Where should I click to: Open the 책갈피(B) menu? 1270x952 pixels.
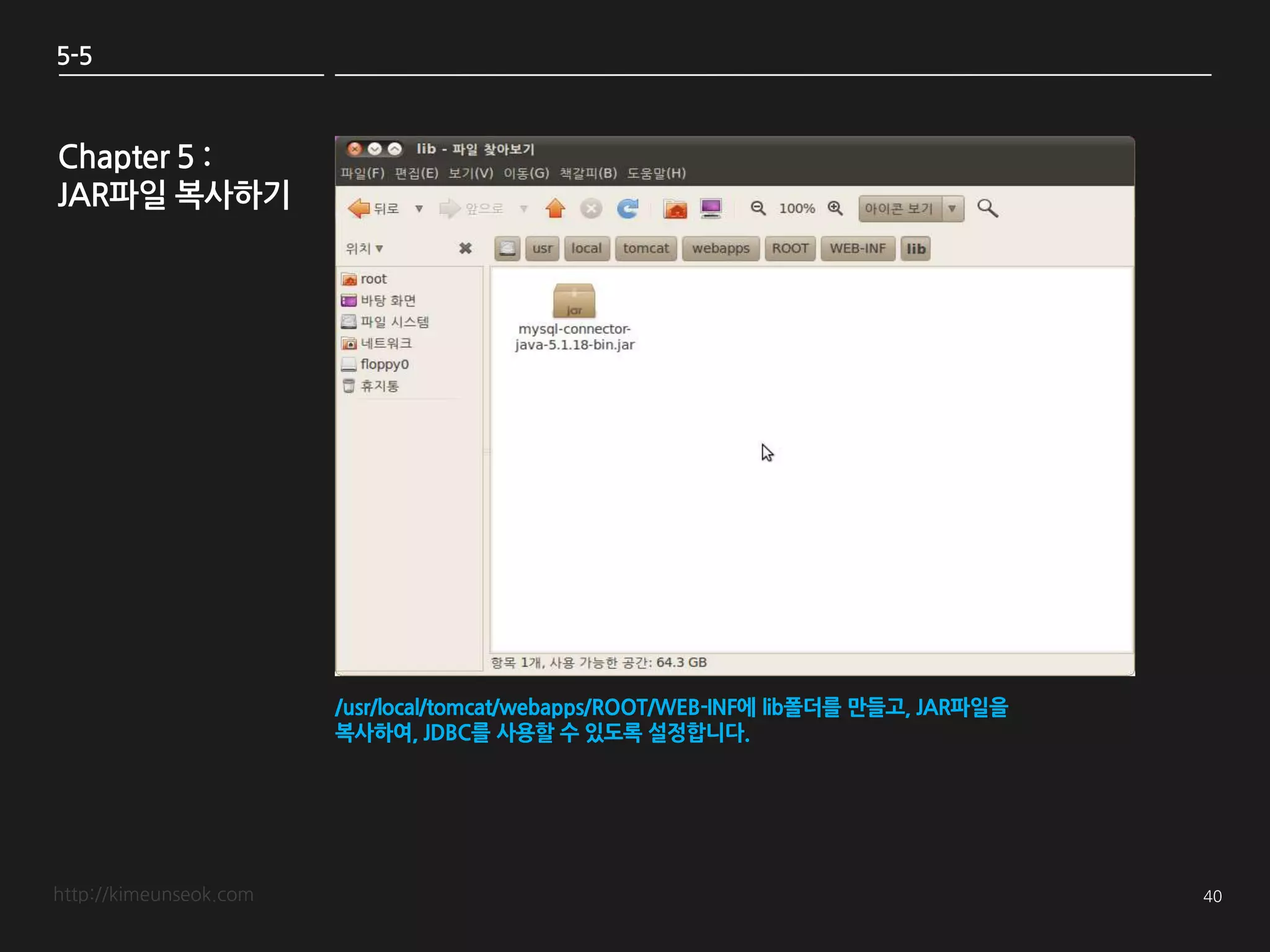[588, 173]
